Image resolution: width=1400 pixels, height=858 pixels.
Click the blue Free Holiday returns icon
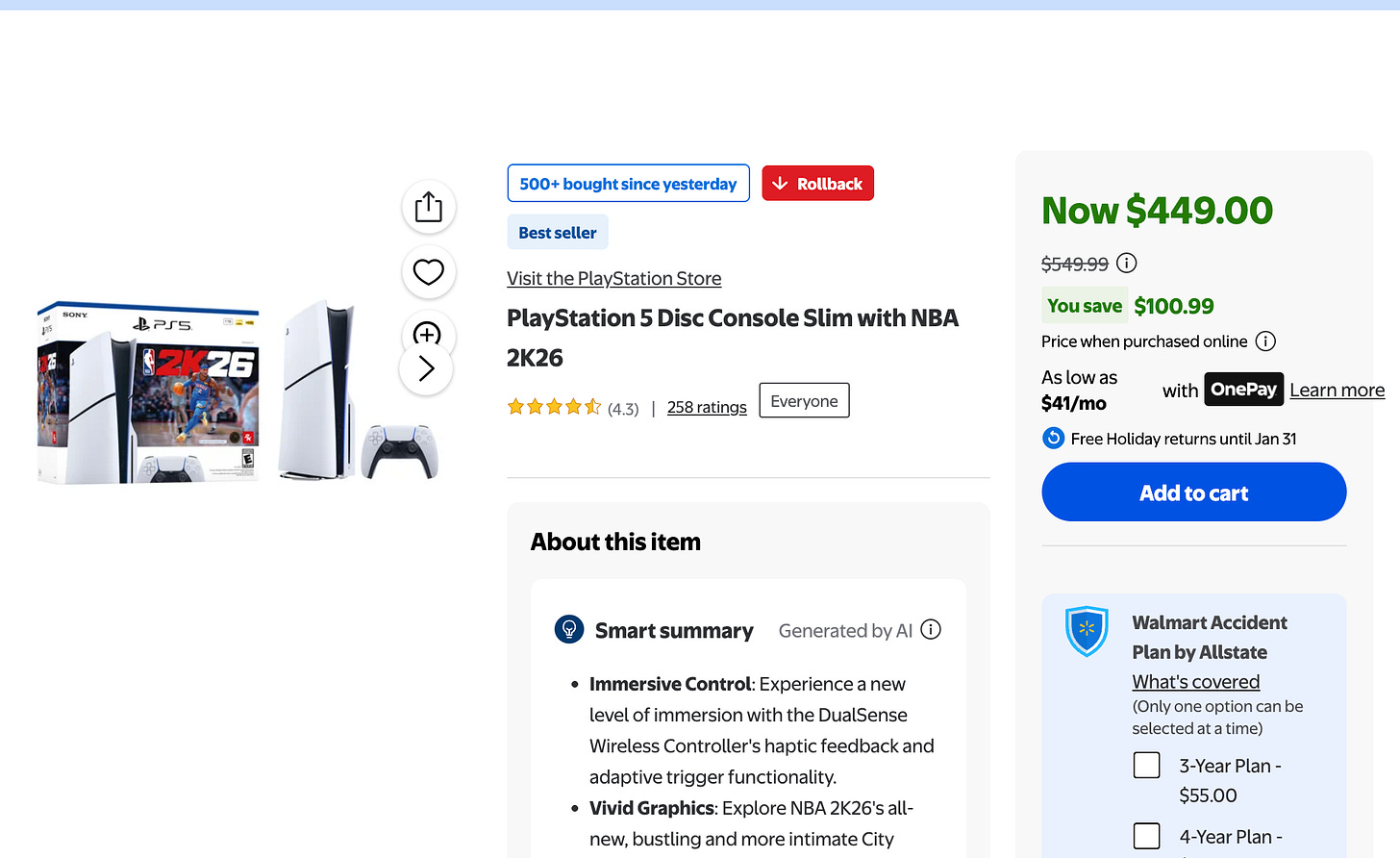tap(1053, 438)
